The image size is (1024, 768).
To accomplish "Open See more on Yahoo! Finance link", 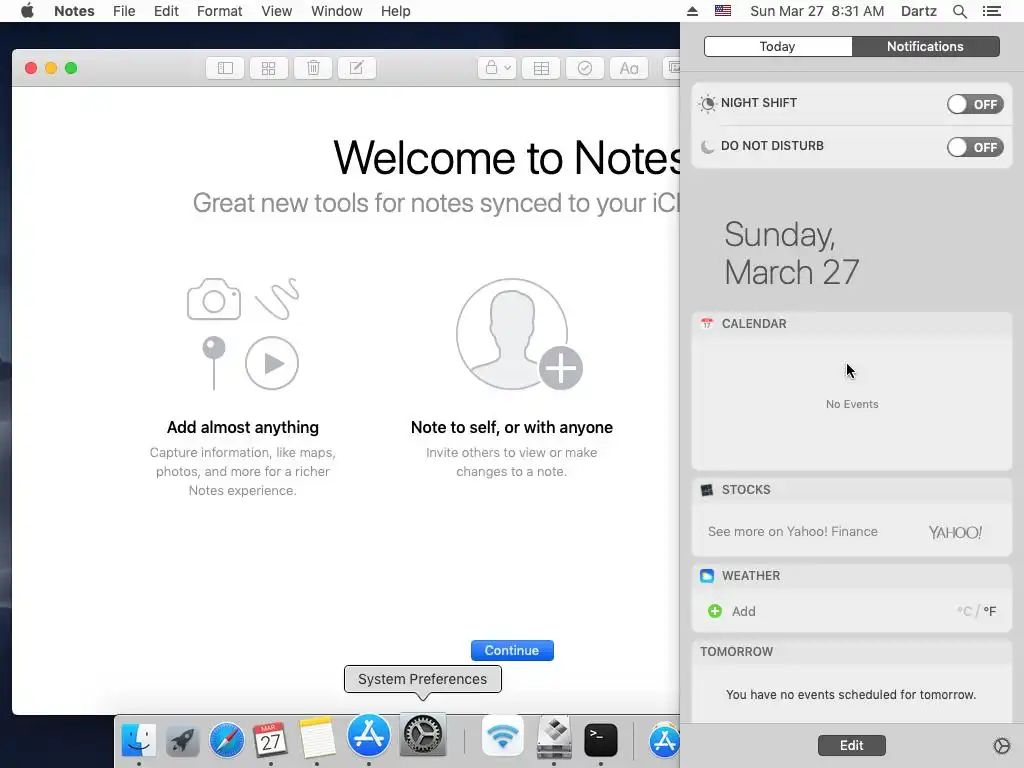I will [x=793, y=532].
